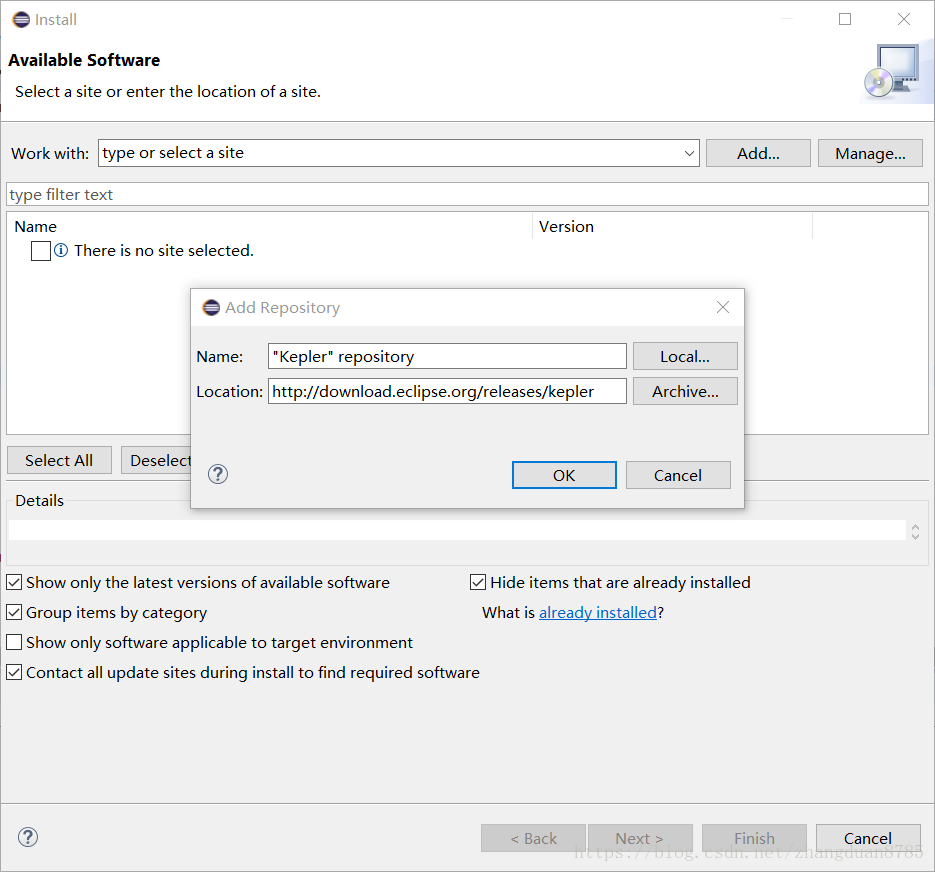
Task: Click the 'There is no site selected.' row
Action: tap(164, 251)
